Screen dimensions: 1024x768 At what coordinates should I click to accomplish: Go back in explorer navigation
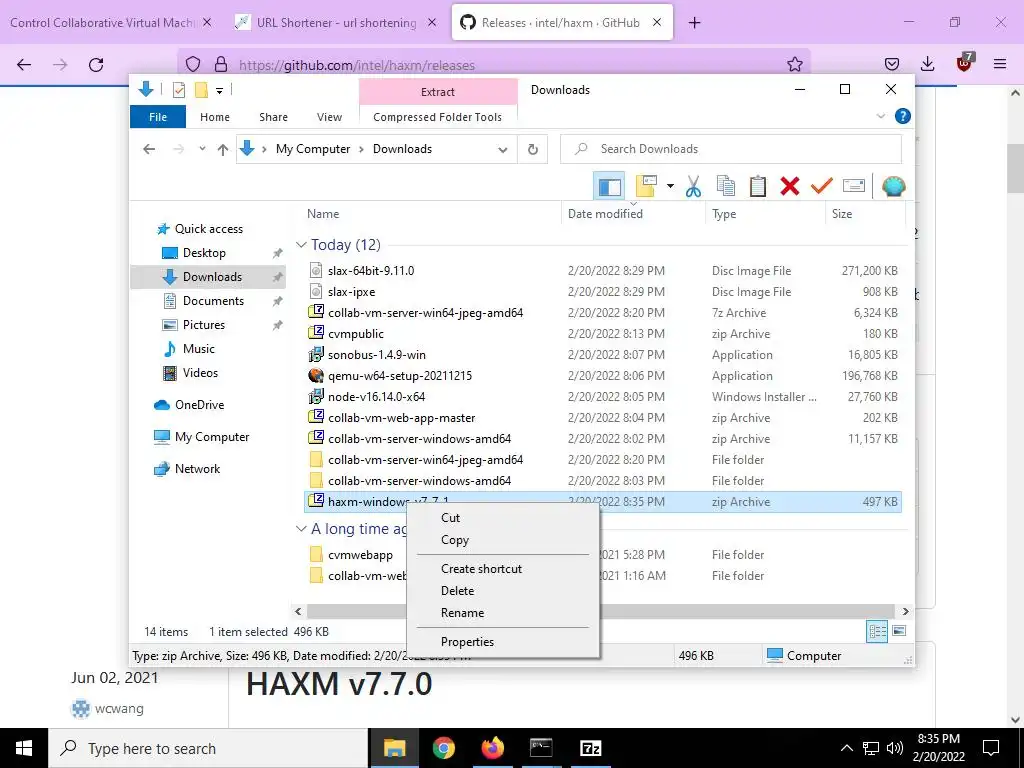149,149
